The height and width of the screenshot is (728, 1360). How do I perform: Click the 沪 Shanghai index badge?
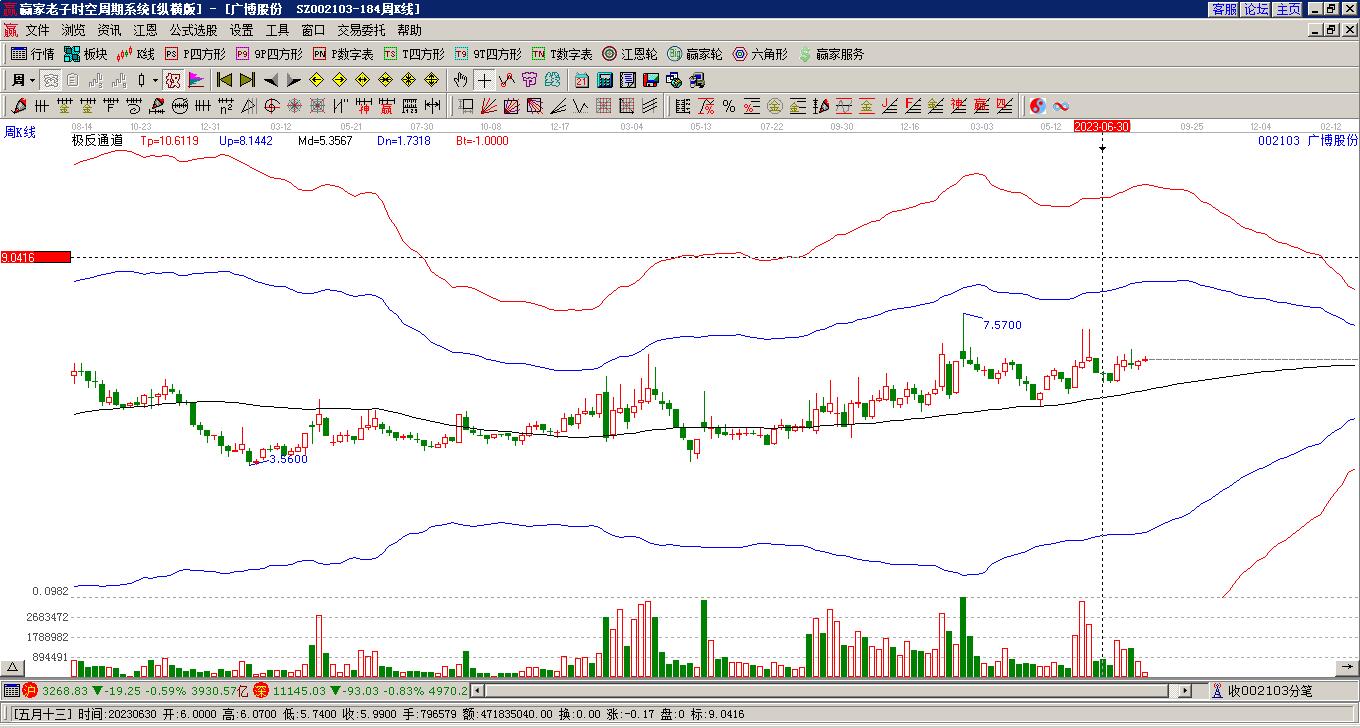[x=30, y=690]
